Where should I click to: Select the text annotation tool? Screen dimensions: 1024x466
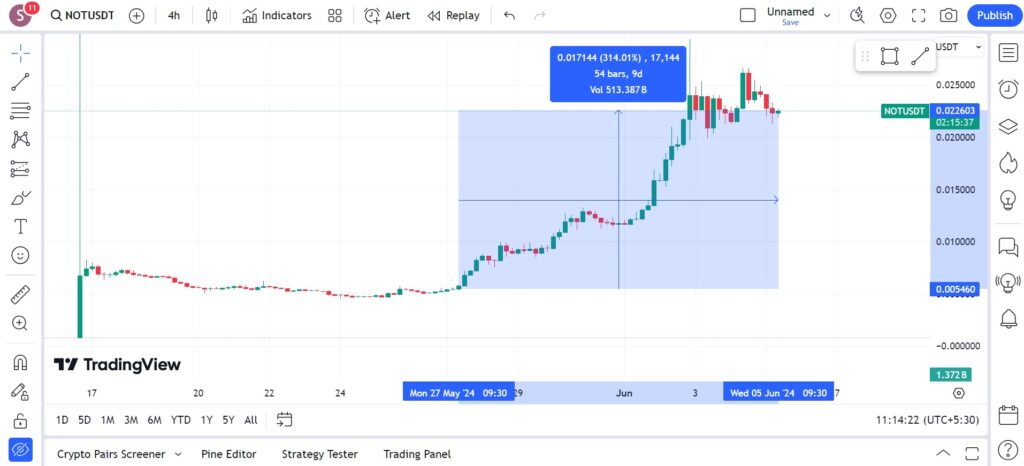[x=20, y=226]
